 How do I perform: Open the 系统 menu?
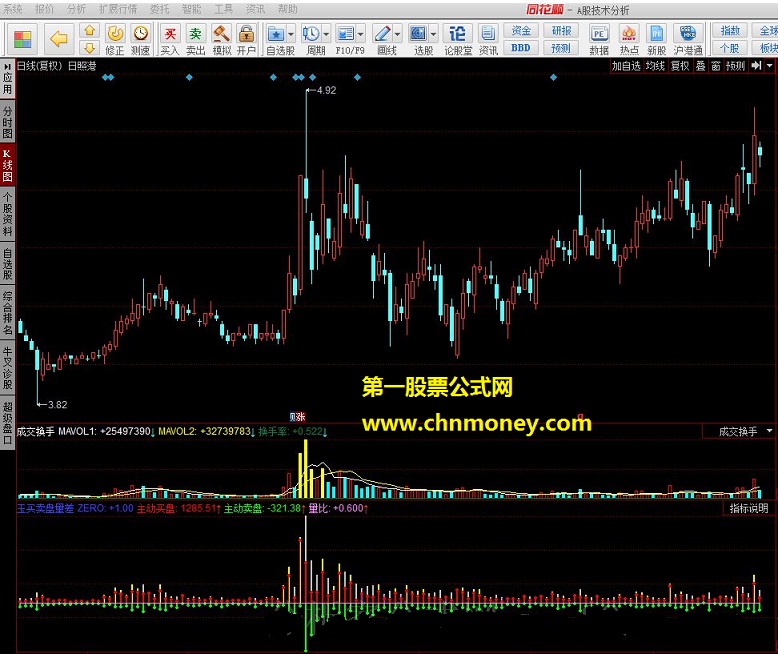coord(12,9)
